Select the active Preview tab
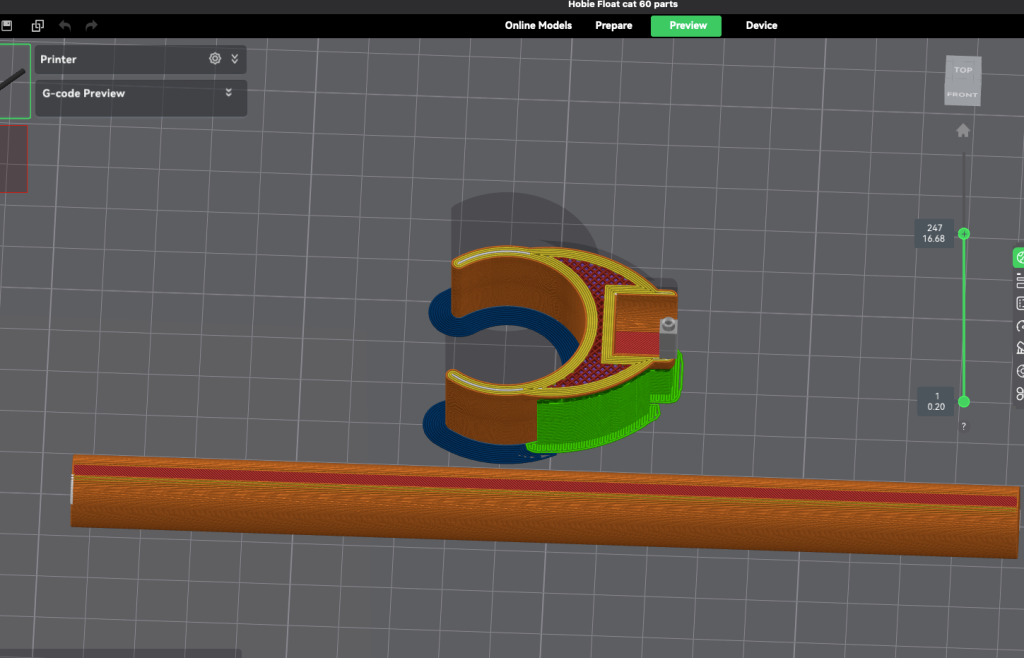The height and width of the screenshot is (658, 1024). click(686, 25)
